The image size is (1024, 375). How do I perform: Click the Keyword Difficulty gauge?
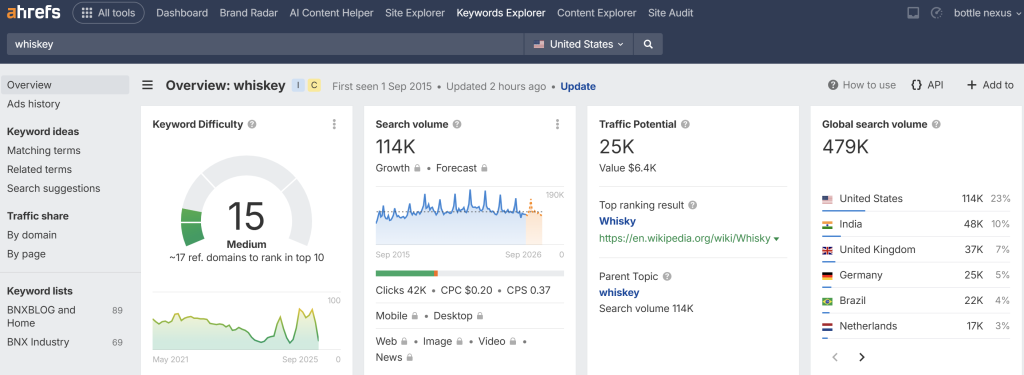click(x=246, y=202)
